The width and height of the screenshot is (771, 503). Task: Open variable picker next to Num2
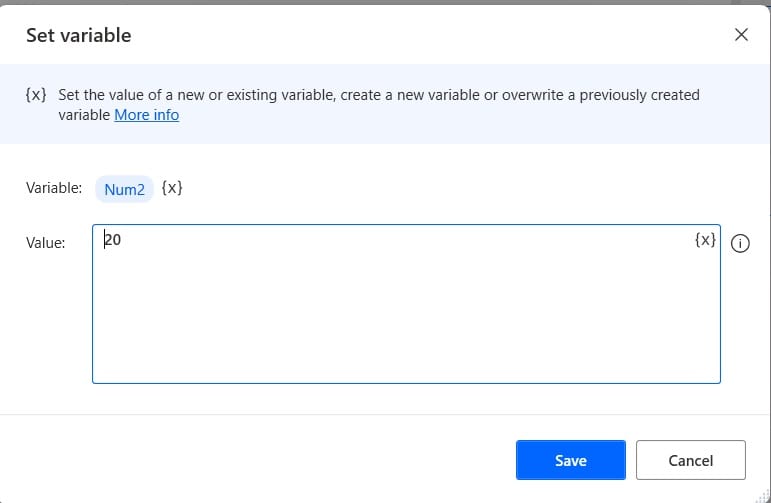[x=172, y=188]
